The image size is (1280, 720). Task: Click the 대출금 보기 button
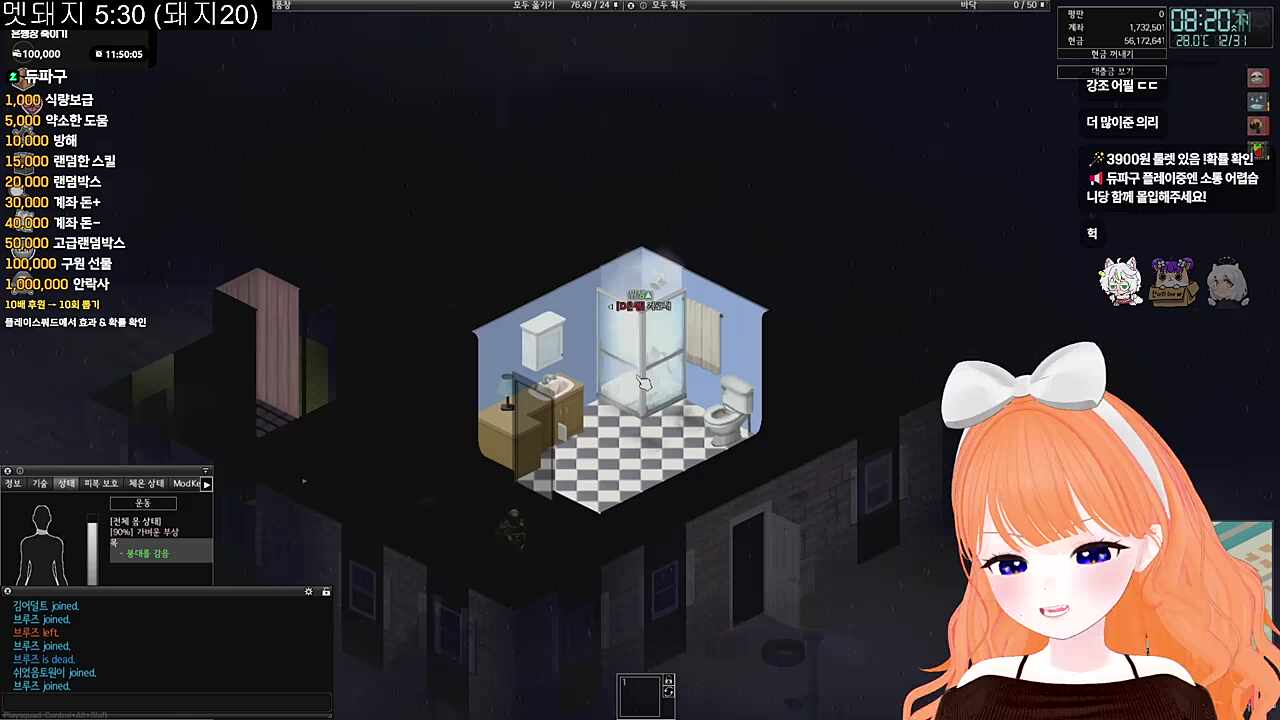[1112, 72]
